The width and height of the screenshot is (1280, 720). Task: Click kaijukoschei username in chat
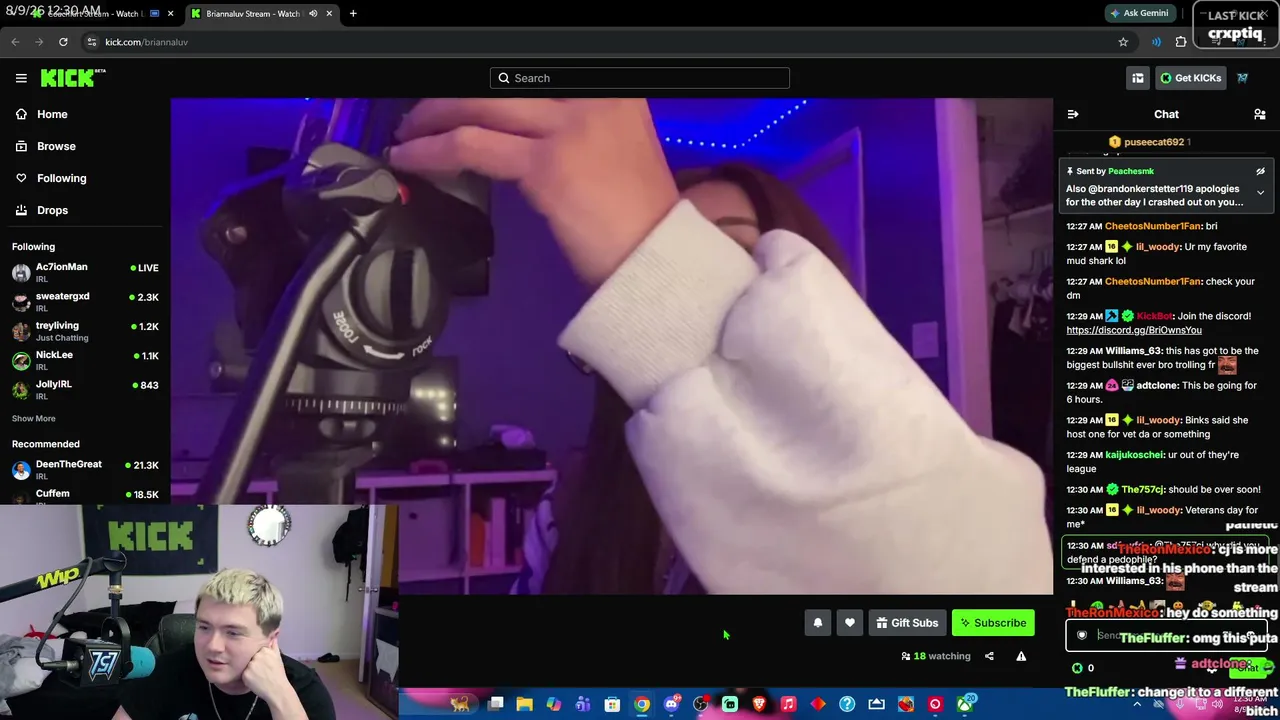pyautogui.click(x=1135, y=455)
